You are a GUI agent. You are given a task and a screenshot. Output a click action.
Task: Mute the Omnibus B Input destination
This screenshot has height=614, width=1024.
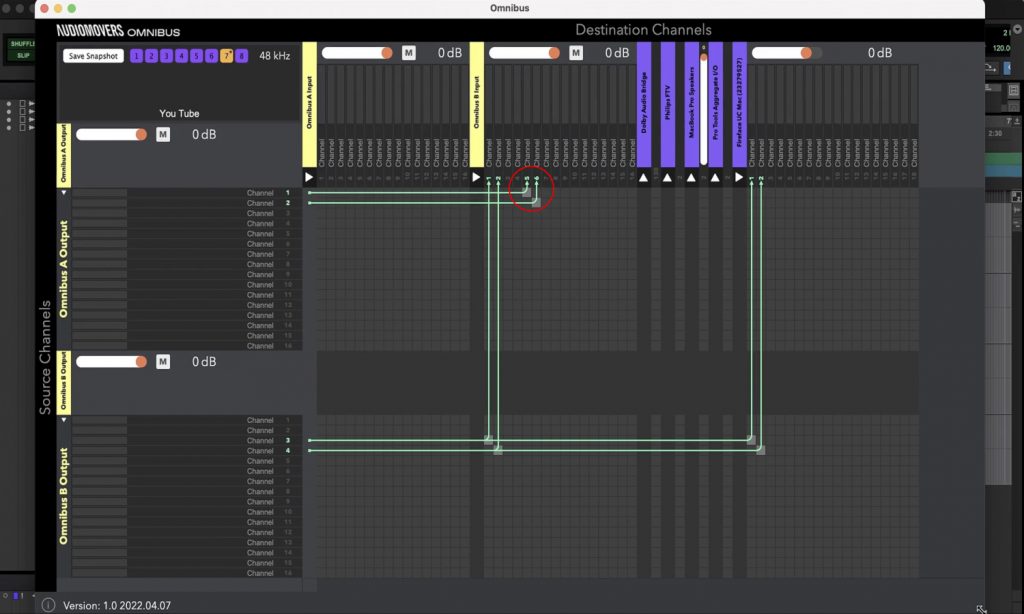pyautogui.click(x=575, y=53)
